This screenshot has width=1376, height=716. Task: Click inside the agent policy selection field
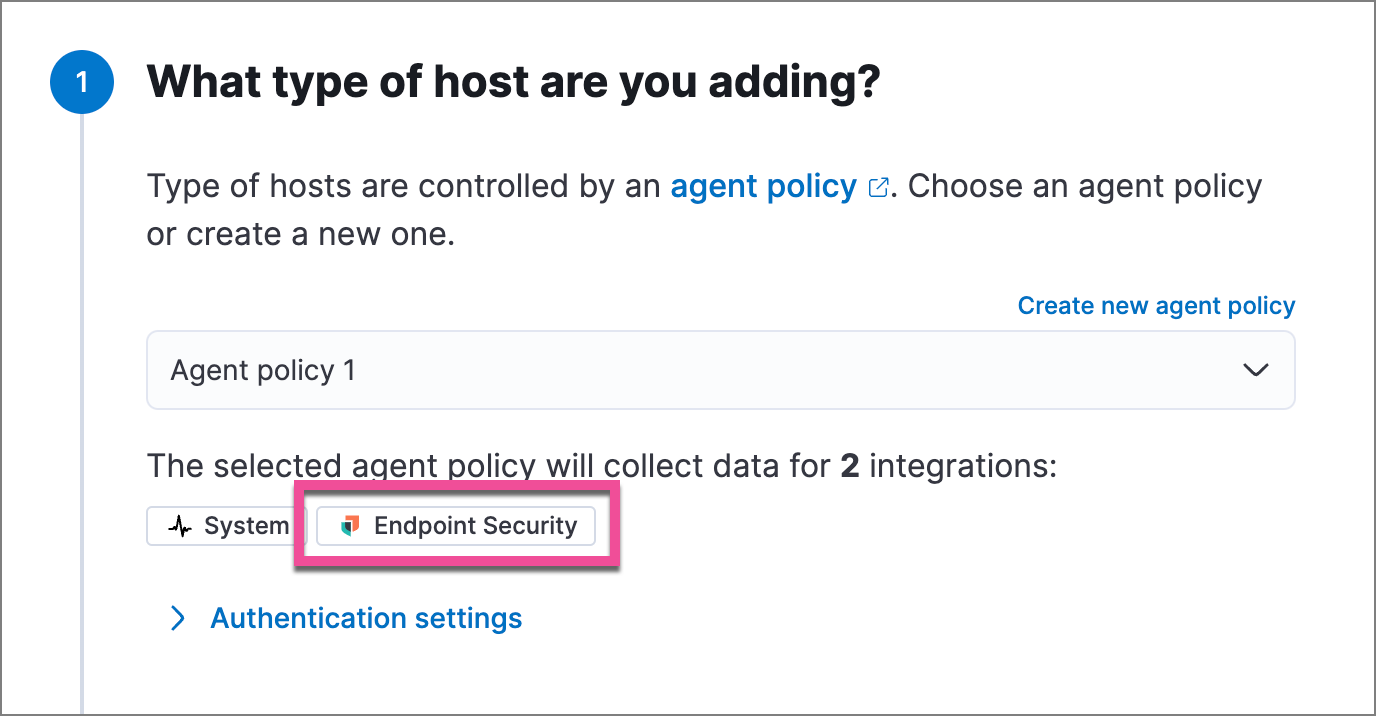700,370
